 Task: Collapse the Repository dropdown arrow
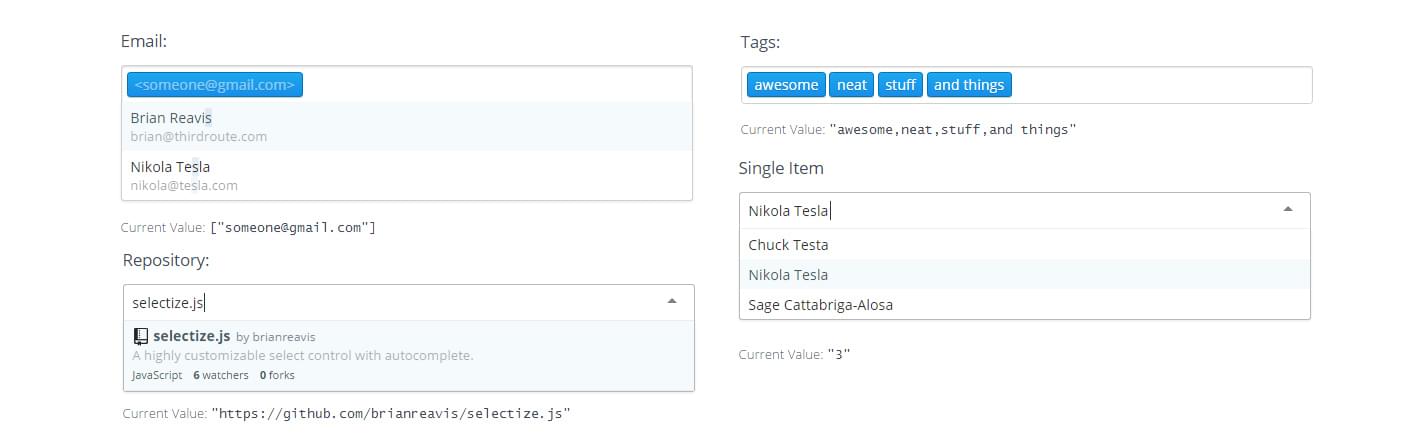pos(672,301)
